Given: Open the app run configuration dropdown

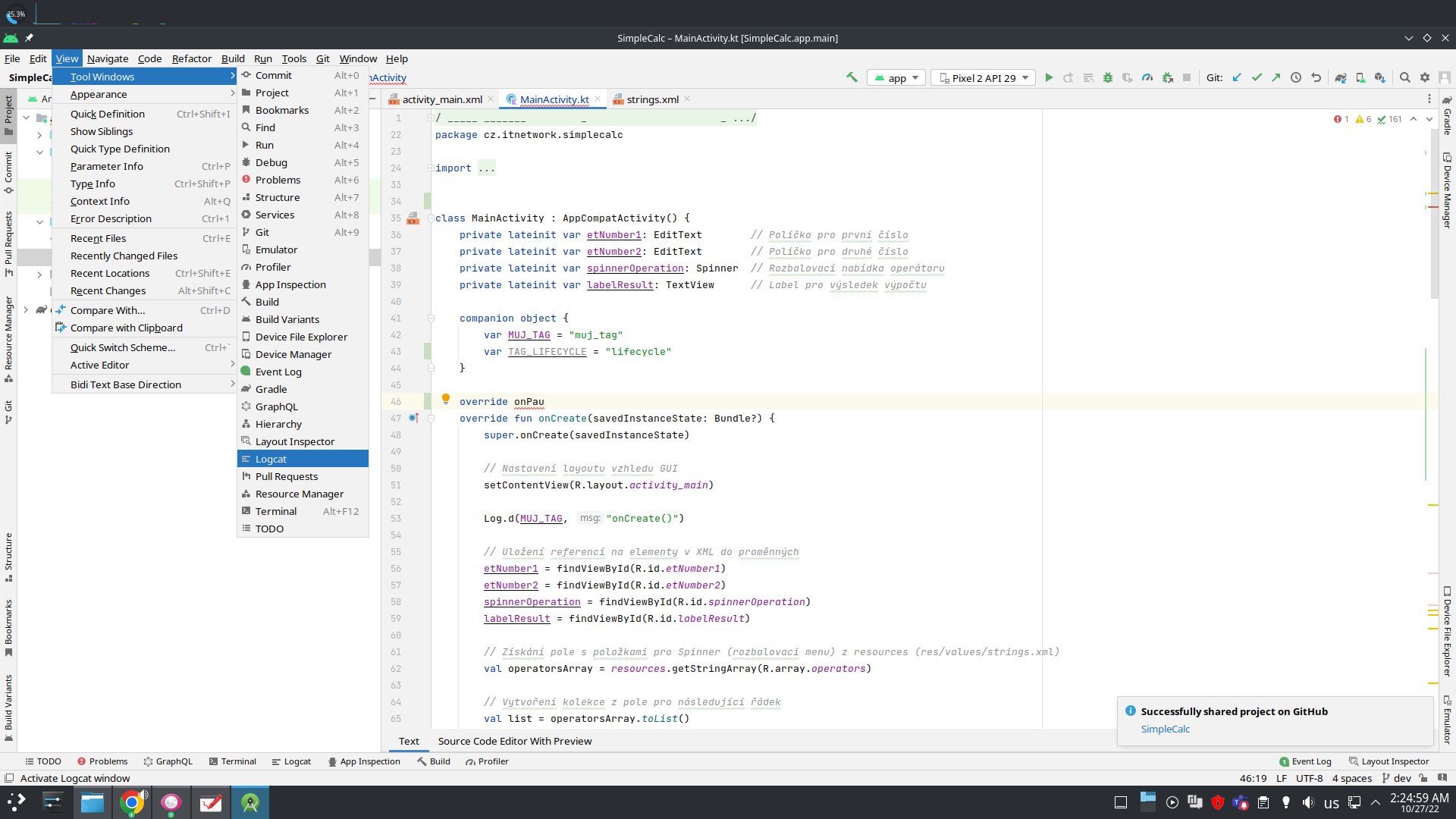Looking at the screenshot, I should 896,77.
